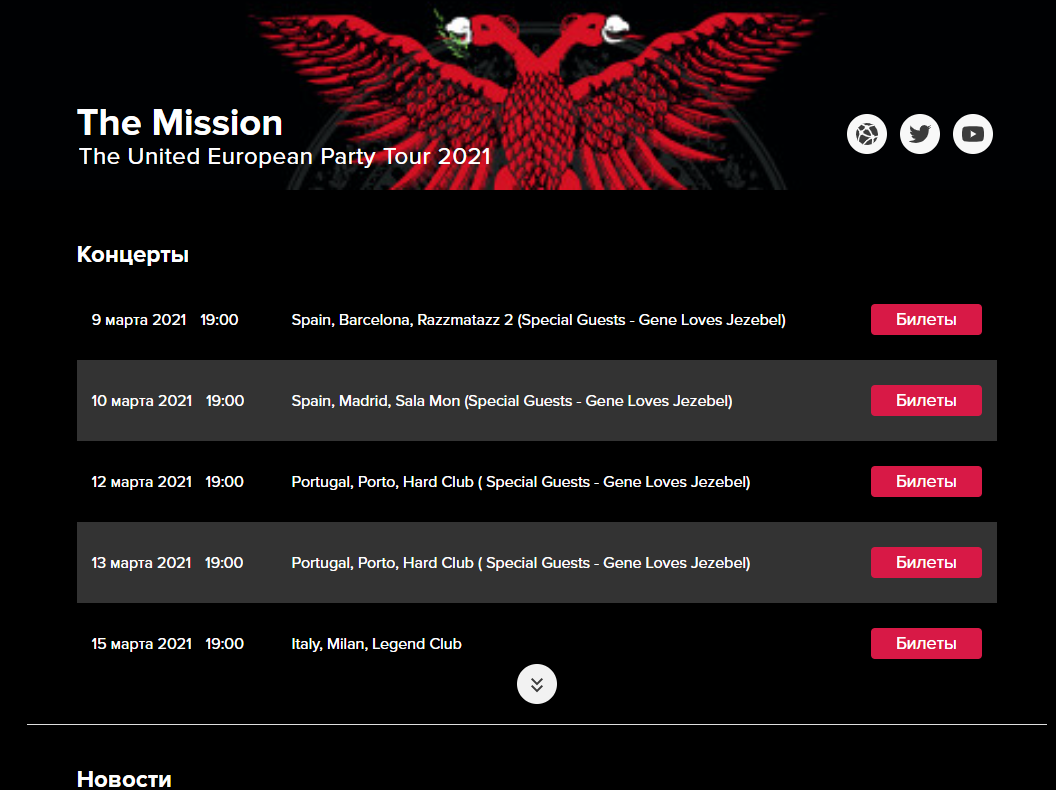Screen dimensions: 1056x790
Task: Click 'The United European Party Tour 2021' subtitle
Action: pos(285,156)
